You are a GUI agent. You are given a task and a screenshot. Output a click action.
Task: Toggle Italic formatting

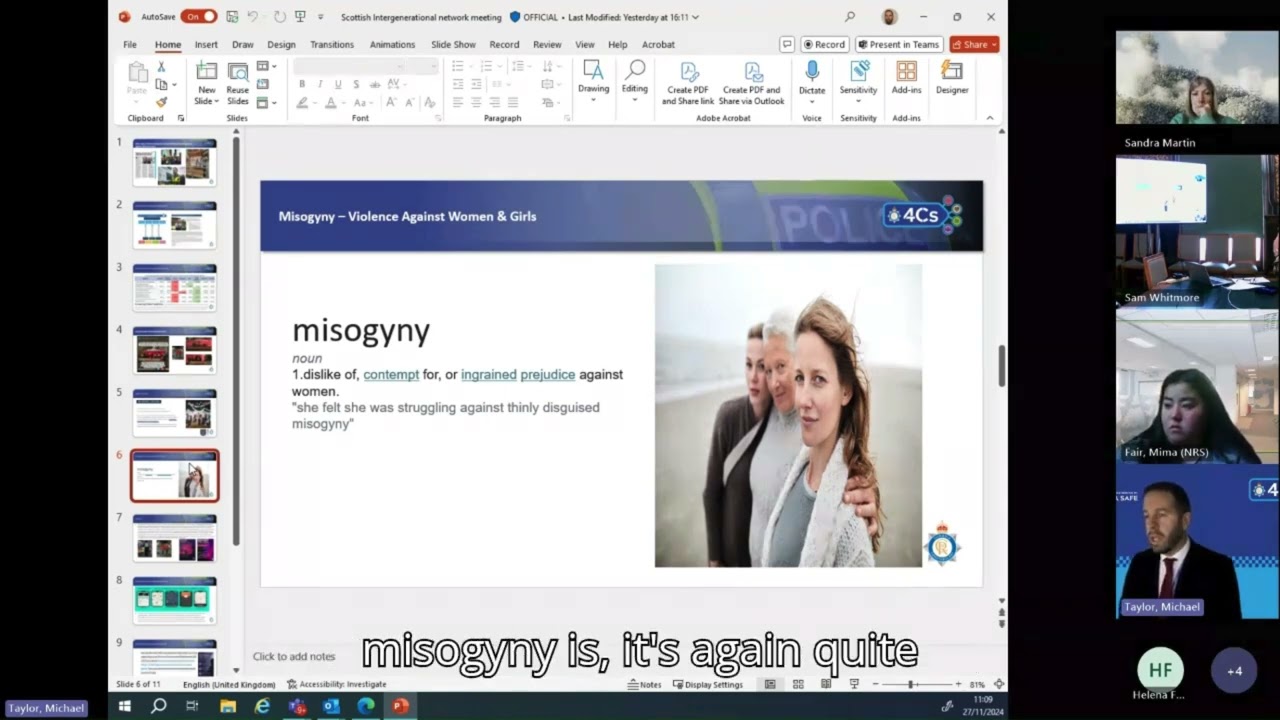pyautogui.click(x=321, y=84)
